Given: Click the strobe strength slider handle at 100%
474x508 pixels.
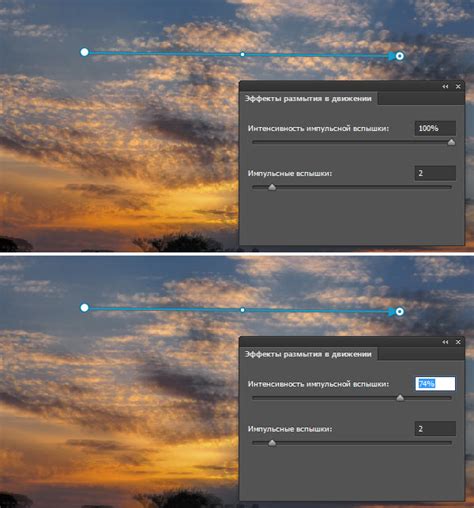Looking at the screenshot, I should [x=451, y=142].
